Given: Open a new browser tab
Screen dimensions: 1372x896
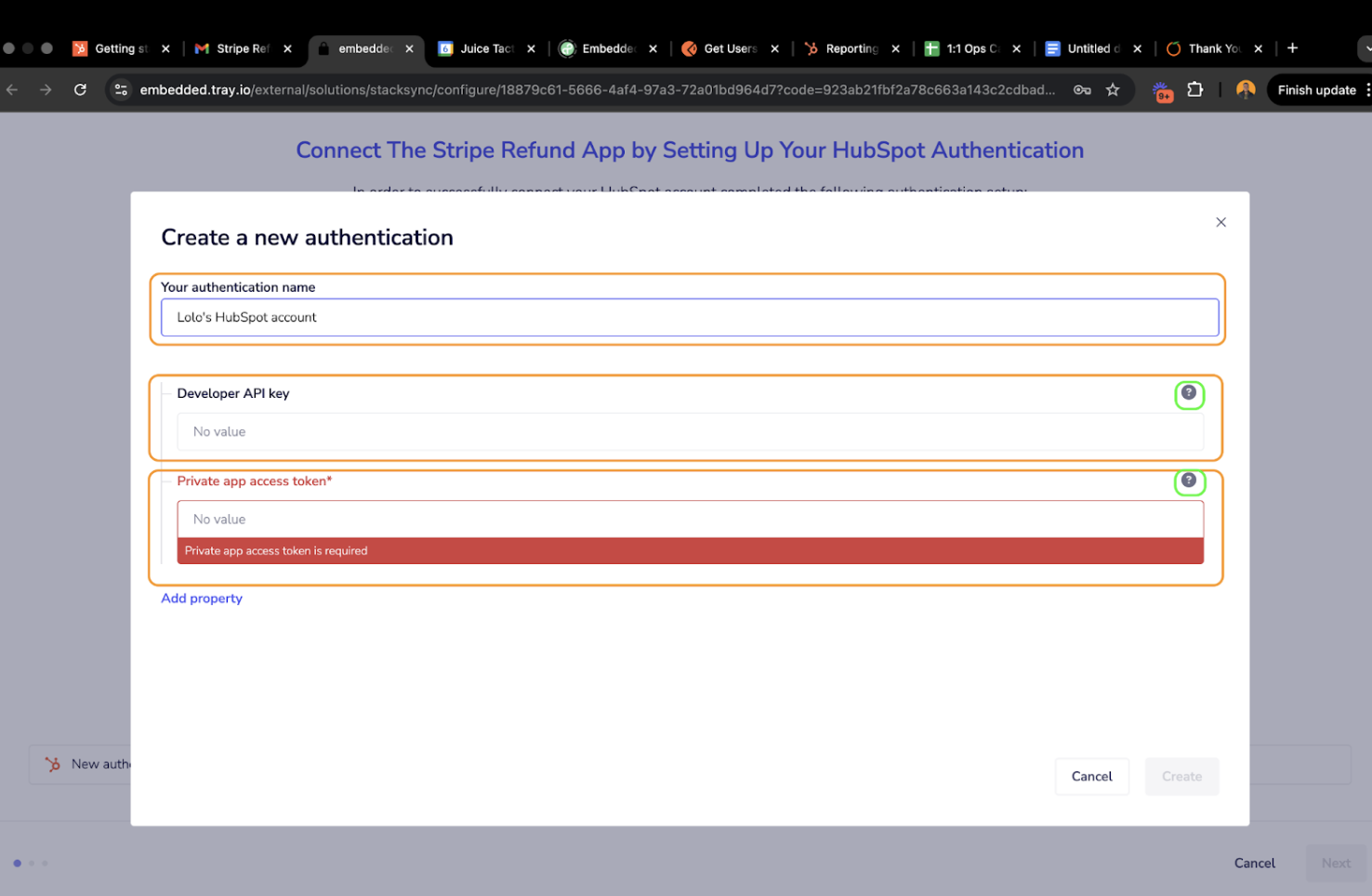Looking at the screenshot, I should [1292, 48].
